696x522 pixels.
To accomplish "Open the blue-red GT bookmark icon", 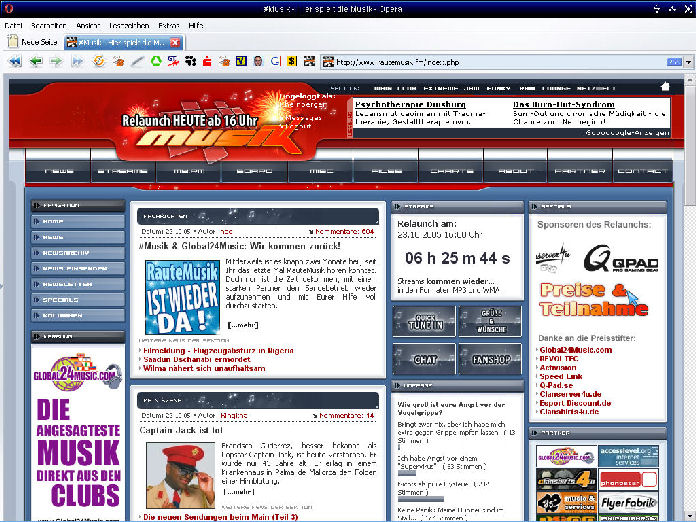I will pyautogui.click(x=173, y=61).
